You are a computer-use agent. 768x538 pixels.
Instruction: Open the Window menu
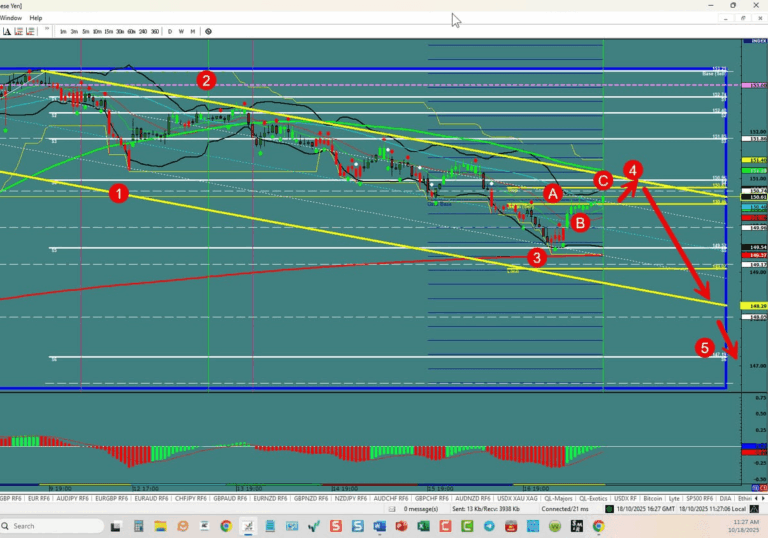[x=11, y=18]
